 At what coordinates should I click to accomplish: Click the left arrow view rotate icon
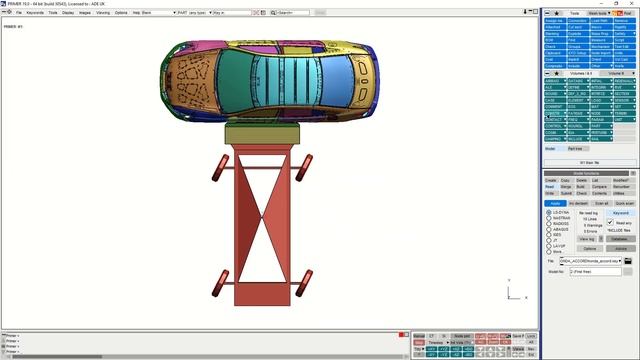[x=480, y=355]
